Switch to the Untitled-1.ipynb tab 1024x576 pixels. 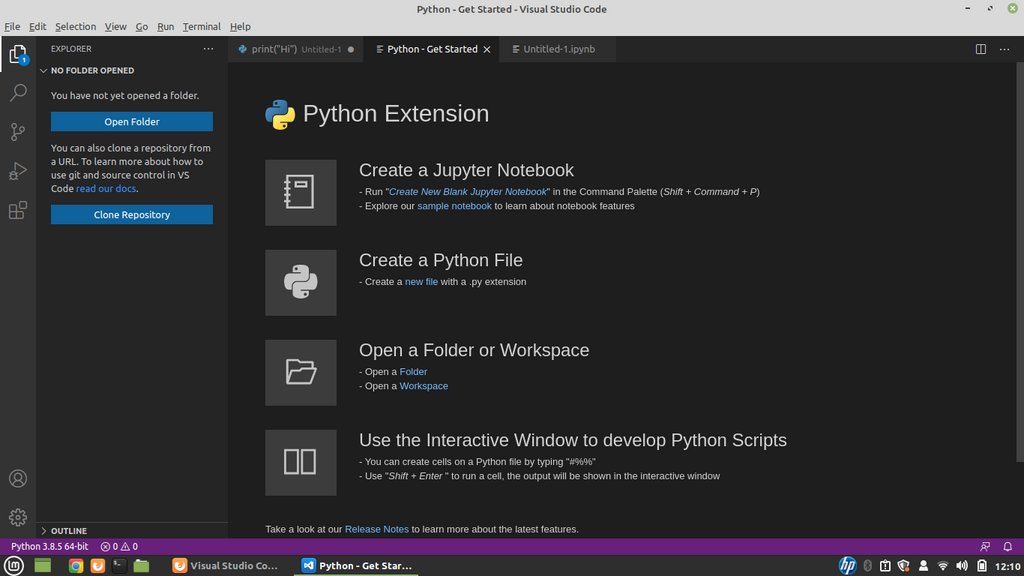point(556,48)
